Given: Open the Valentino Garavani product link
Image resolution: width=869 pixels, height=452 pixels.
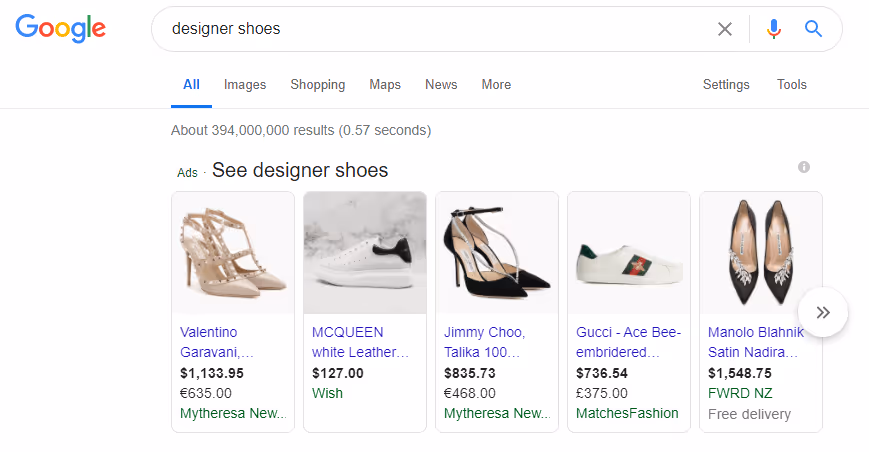Looking at the screenshot, I should point(217,342).
